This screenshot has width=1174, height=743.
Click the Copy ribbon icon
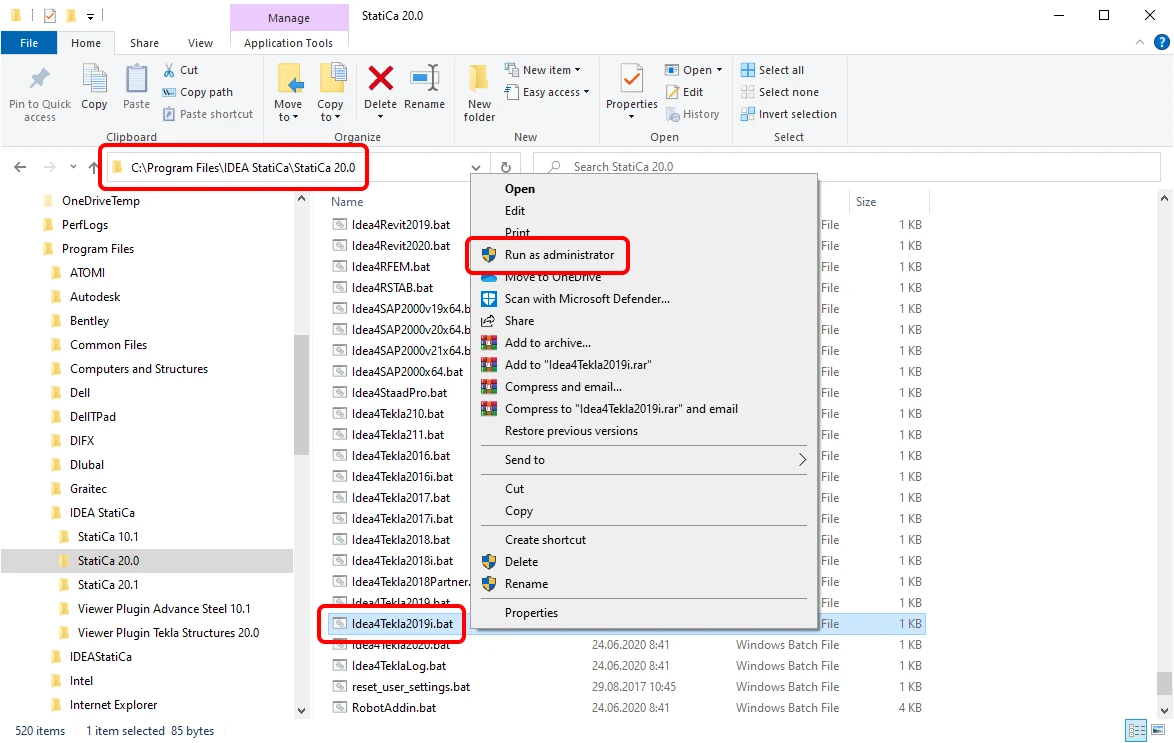tap(94, 79)
